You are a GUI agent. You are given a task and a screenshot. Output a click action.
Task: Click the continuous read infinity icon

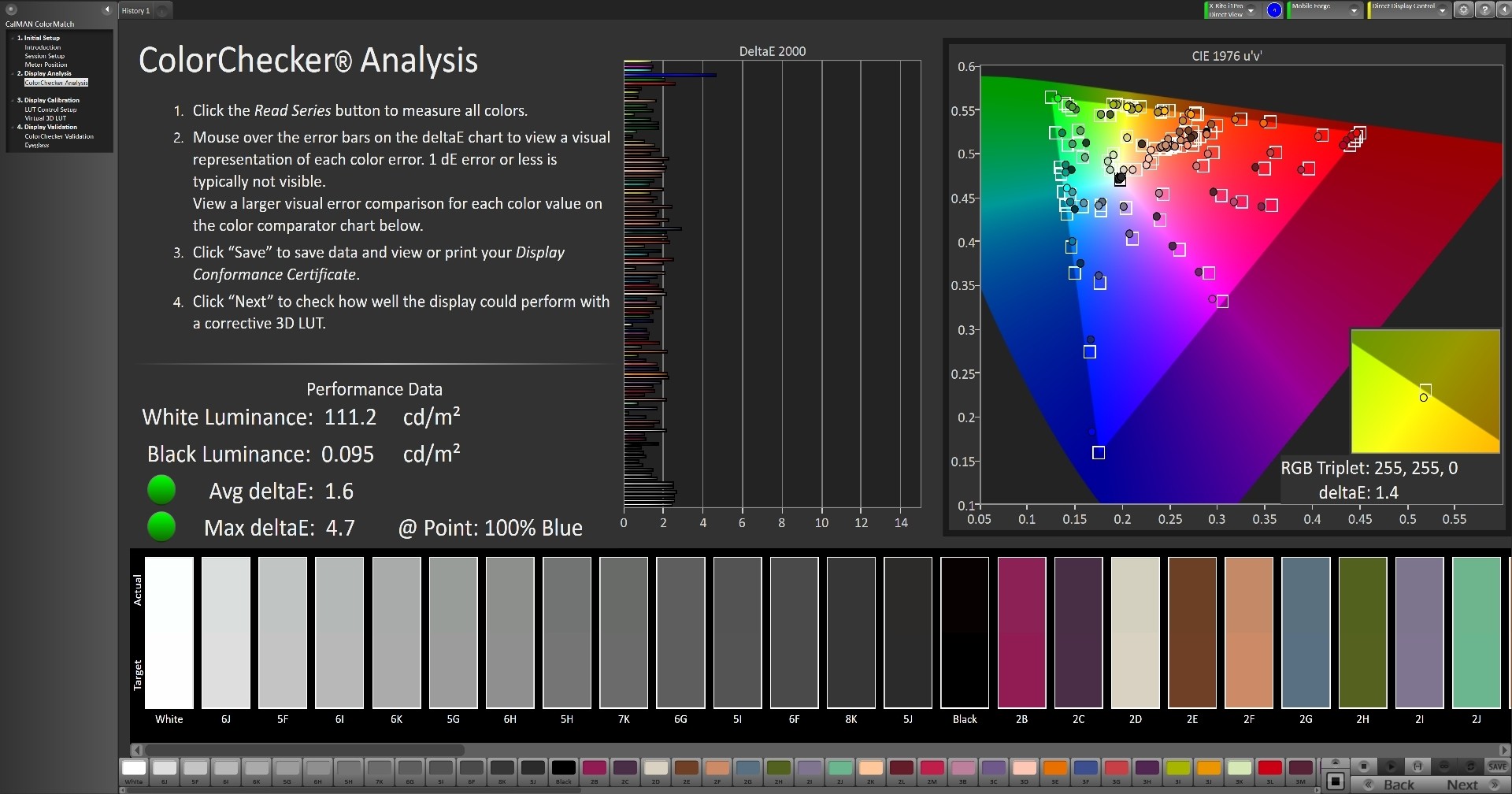[1443, 766]
